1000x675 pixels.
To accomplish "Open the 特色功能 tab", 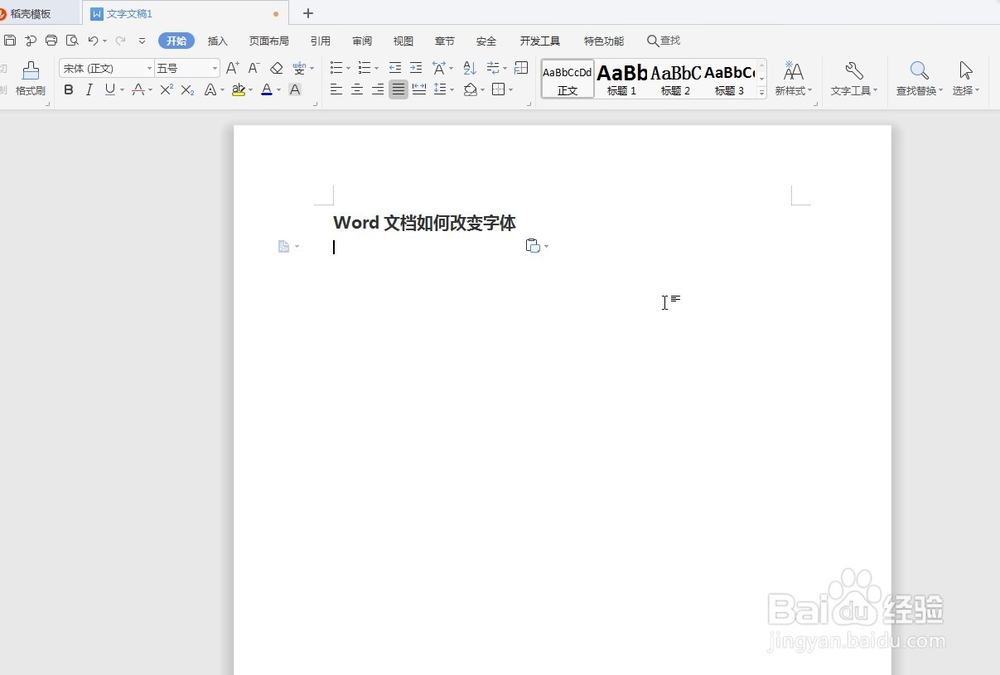I will (x=603, y=41).
